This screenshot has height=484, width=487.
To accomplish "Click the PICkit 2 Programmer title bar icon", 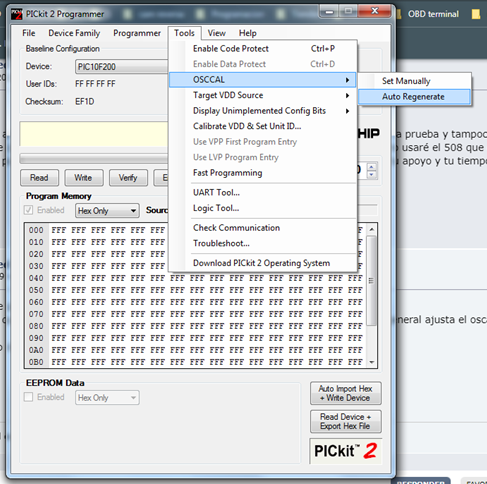I will tap(16, 14).
